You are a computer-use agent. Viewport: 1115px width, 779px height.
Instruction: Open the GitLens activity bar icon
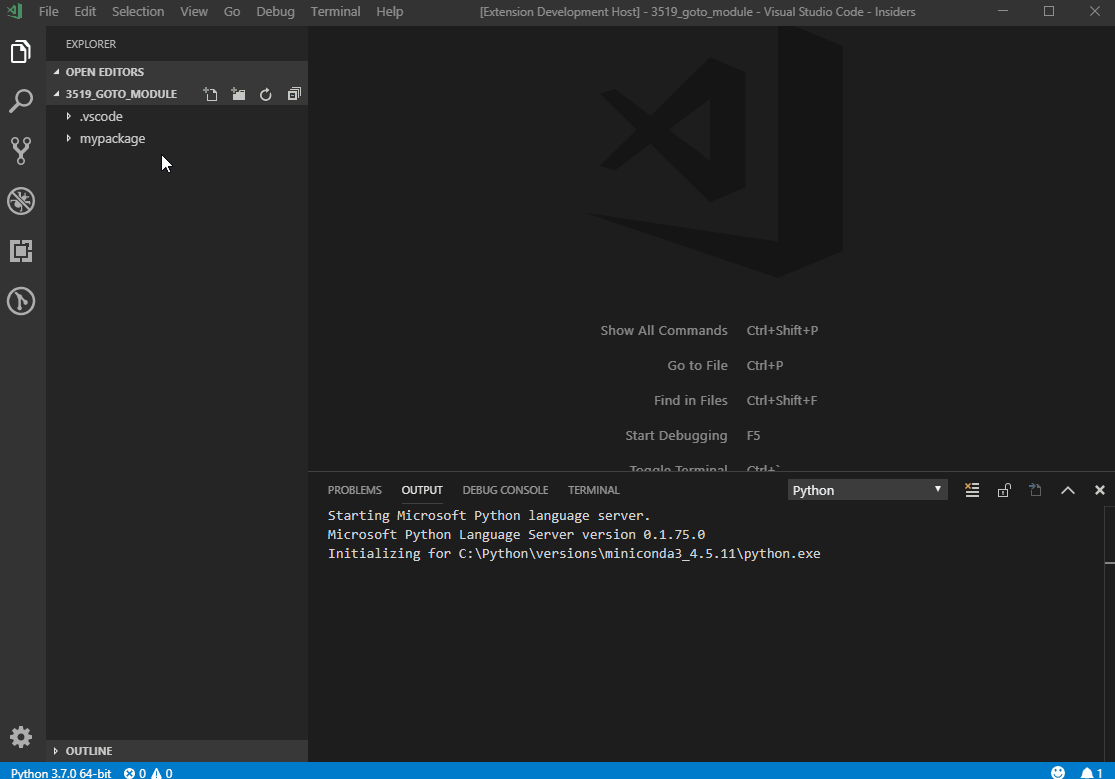pos(21,301)
